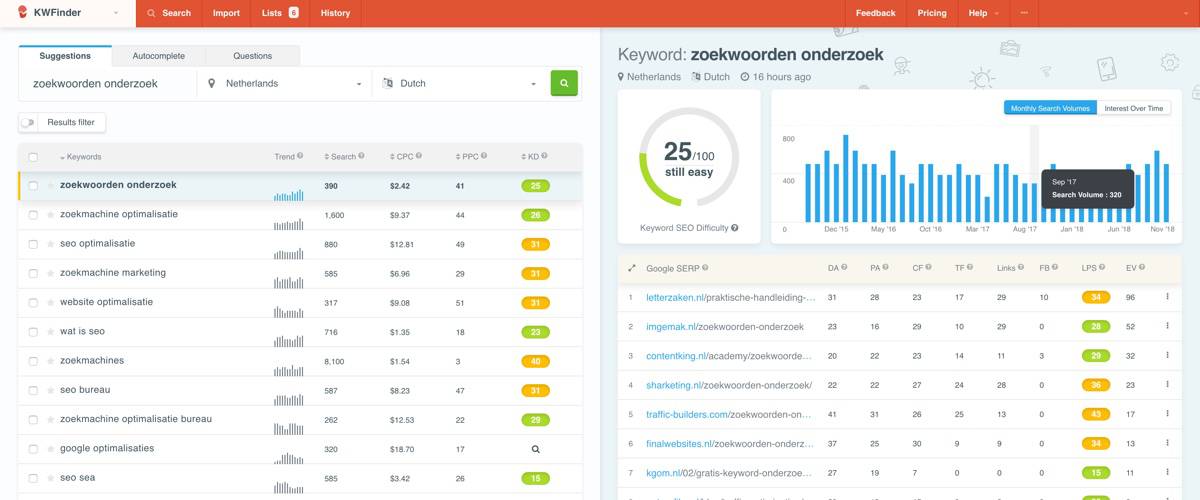Viewport: 1200px width, 500px height.
Task: Open the History menu item
Action: [335, 13]
